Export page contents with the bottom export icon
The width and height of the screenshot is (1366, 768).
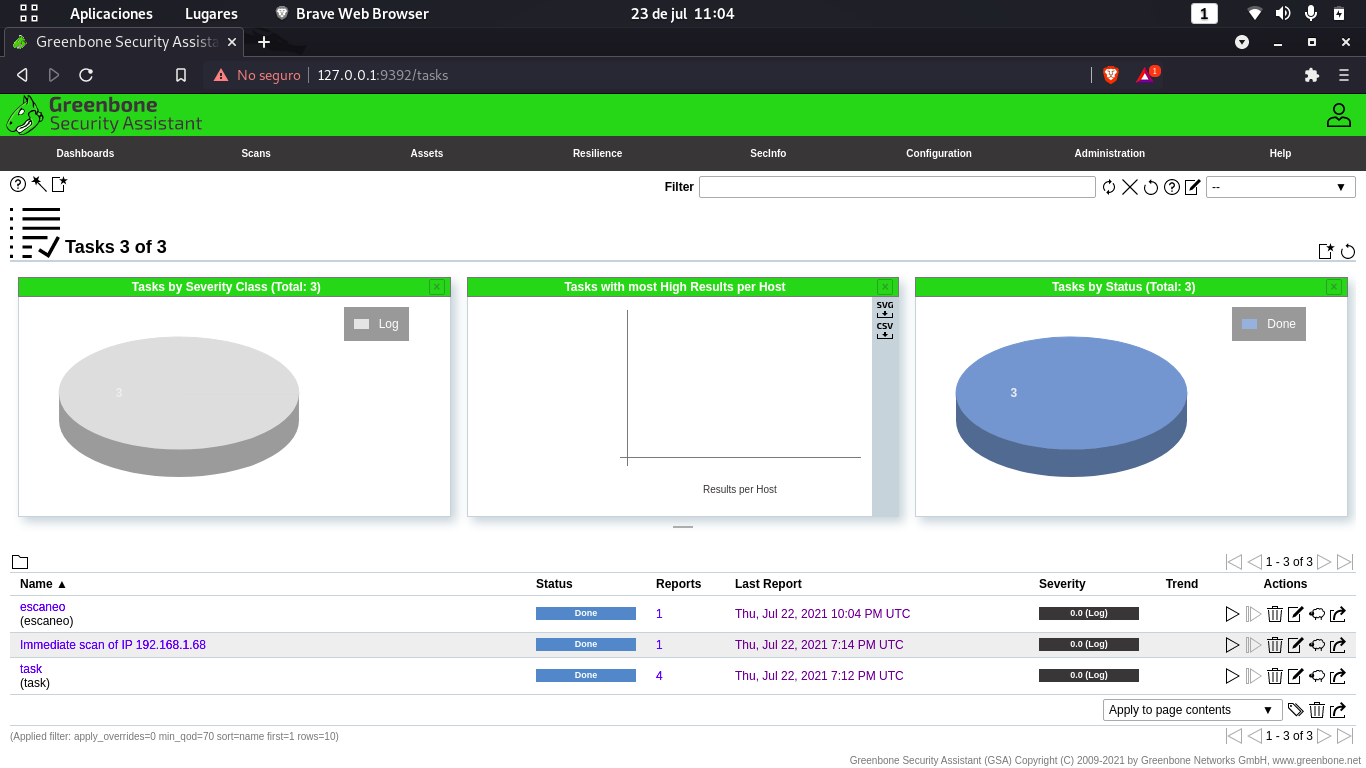pos(1338,710)
